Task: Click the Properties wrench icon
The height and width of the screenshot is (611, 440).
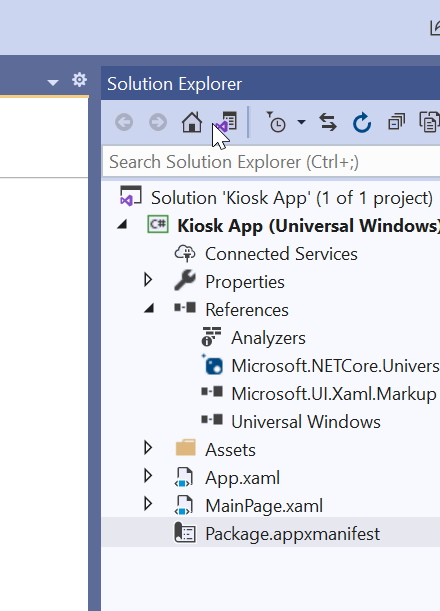Action: 185,280
